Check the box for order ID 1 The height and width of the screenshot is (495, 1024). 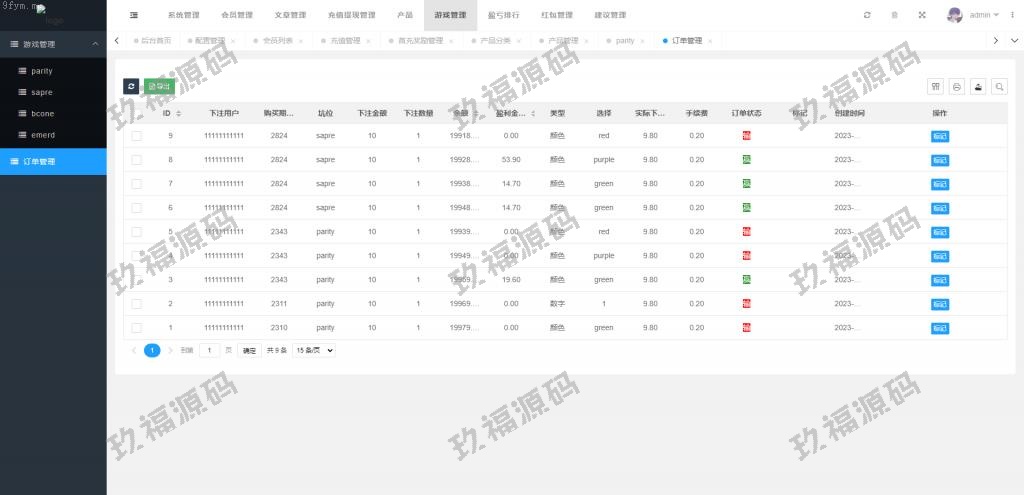(137, 327)
